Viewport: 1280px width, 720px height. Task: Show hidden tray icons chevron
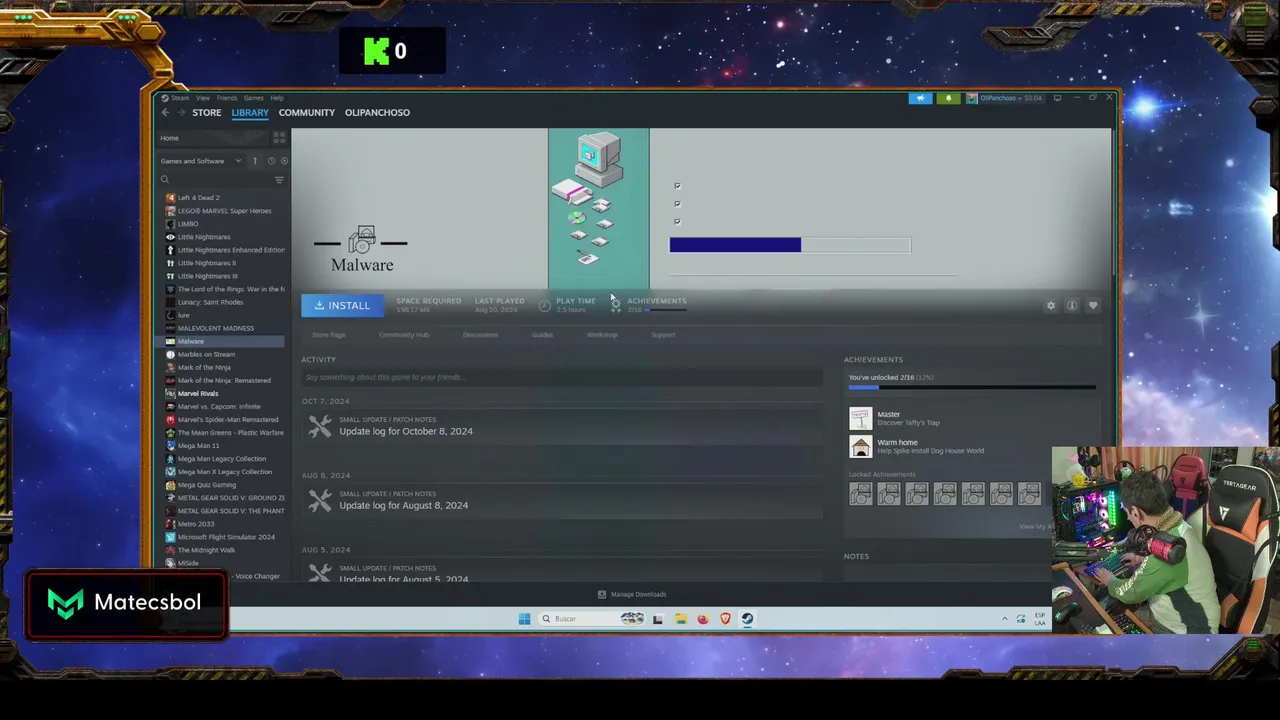pyautogui.click(x=1005, y=619)
